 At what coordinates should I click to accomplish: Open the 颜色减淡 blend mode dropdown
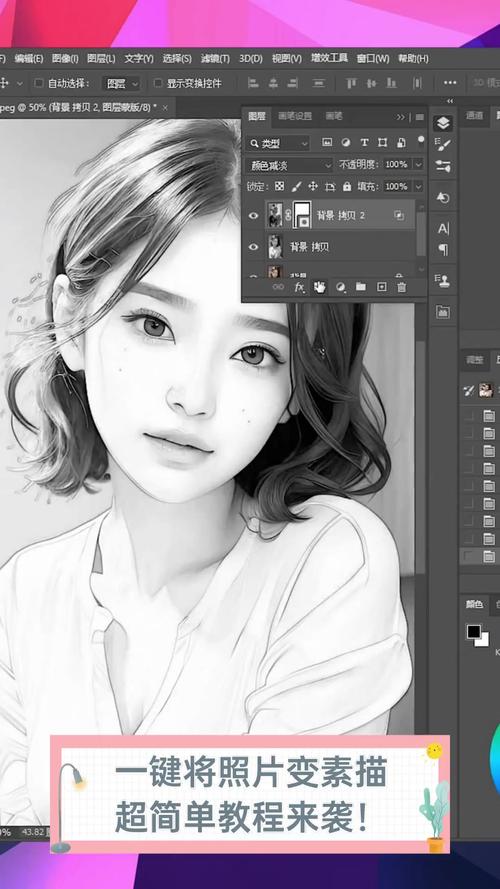289,165
